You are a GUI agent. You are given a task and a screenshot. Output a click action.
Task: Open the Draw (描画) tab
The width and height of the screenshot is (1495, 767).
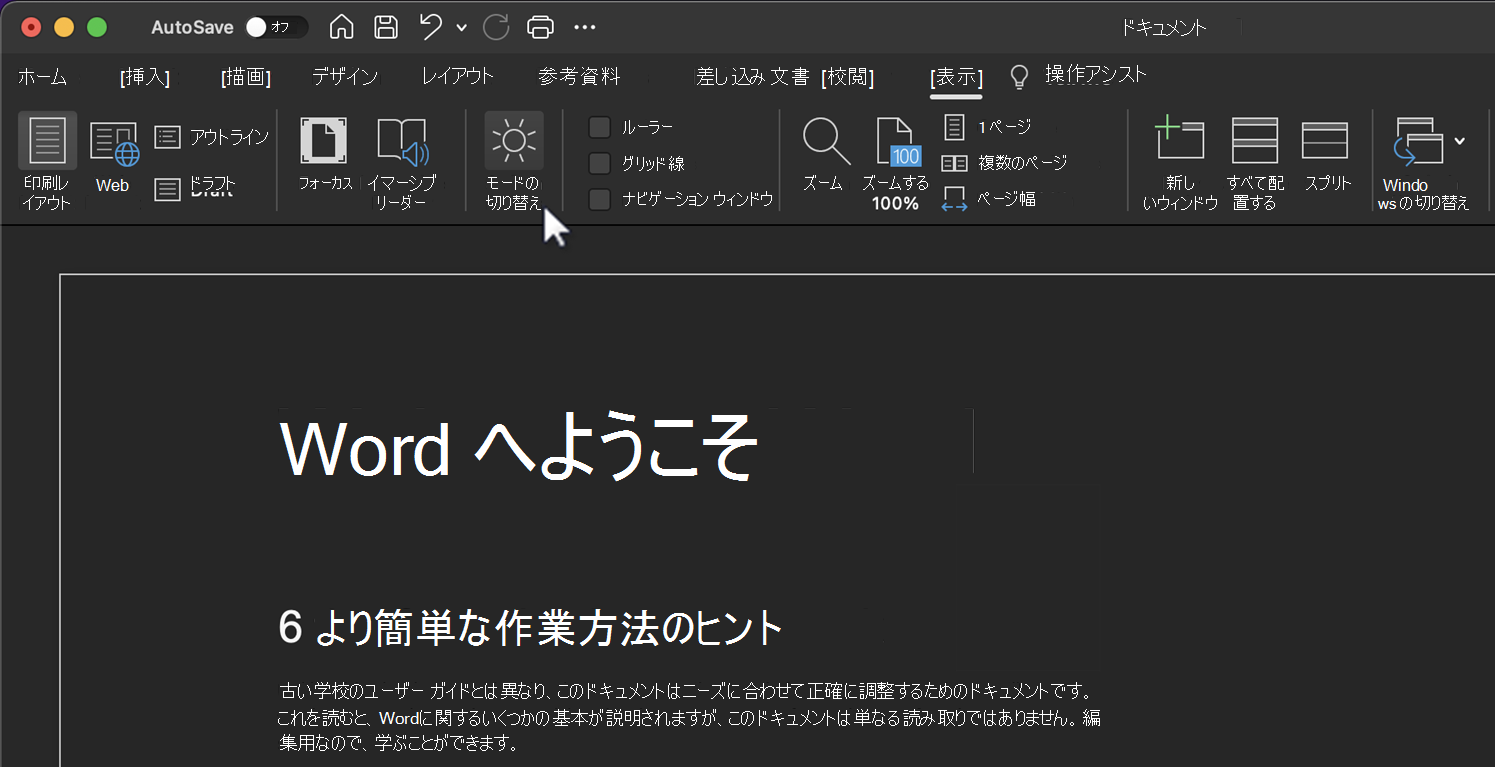tap(246, 77)
